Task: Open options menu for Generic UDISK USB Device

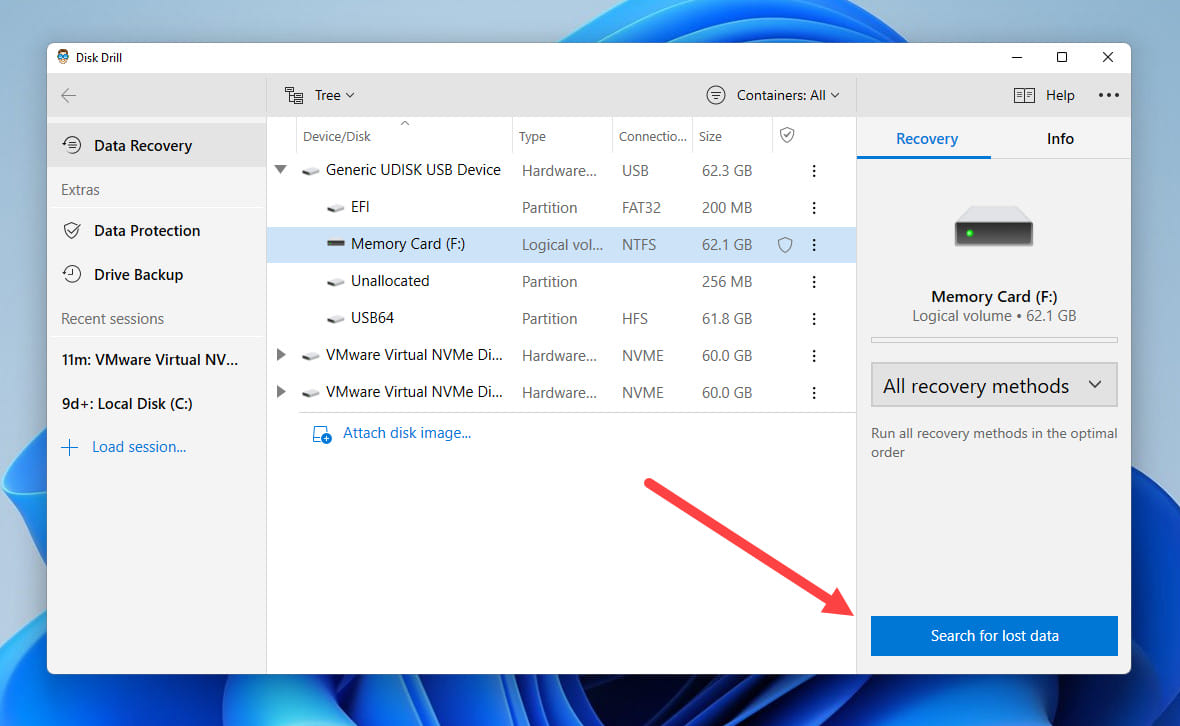Action: [x=814, y=171]
